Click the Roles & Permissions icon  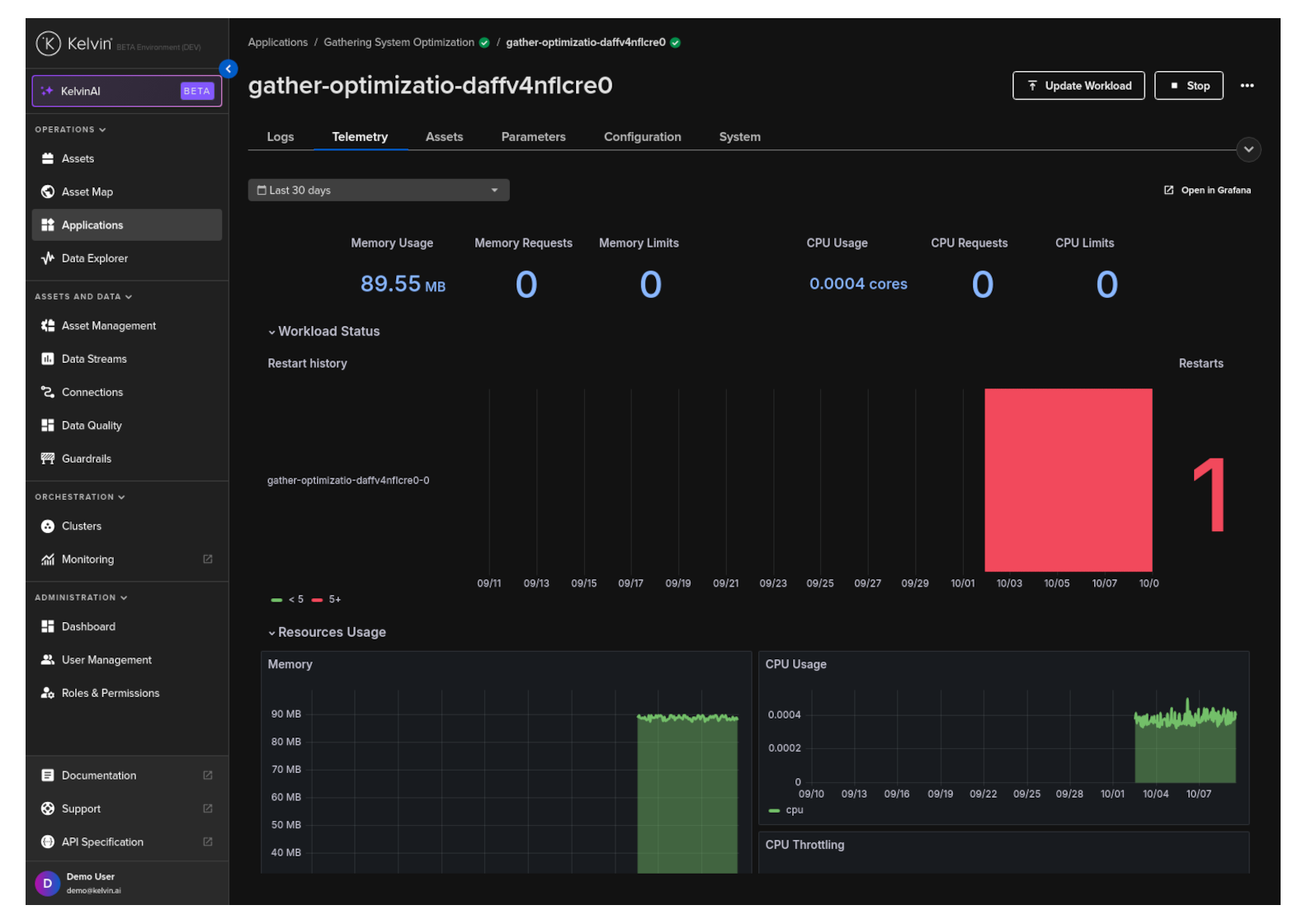[48, 693]
